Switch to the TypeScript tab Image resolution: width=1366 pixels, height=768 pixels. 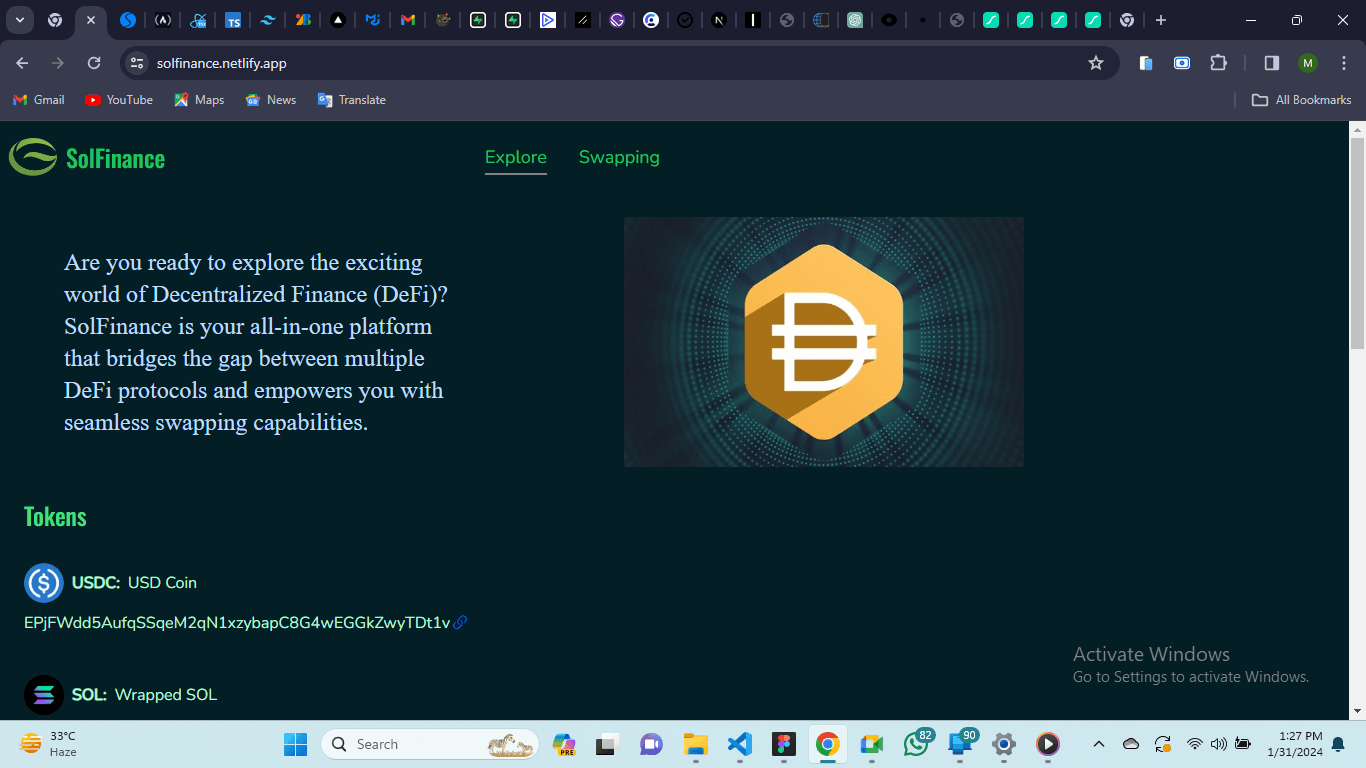[x=233, y=20]
